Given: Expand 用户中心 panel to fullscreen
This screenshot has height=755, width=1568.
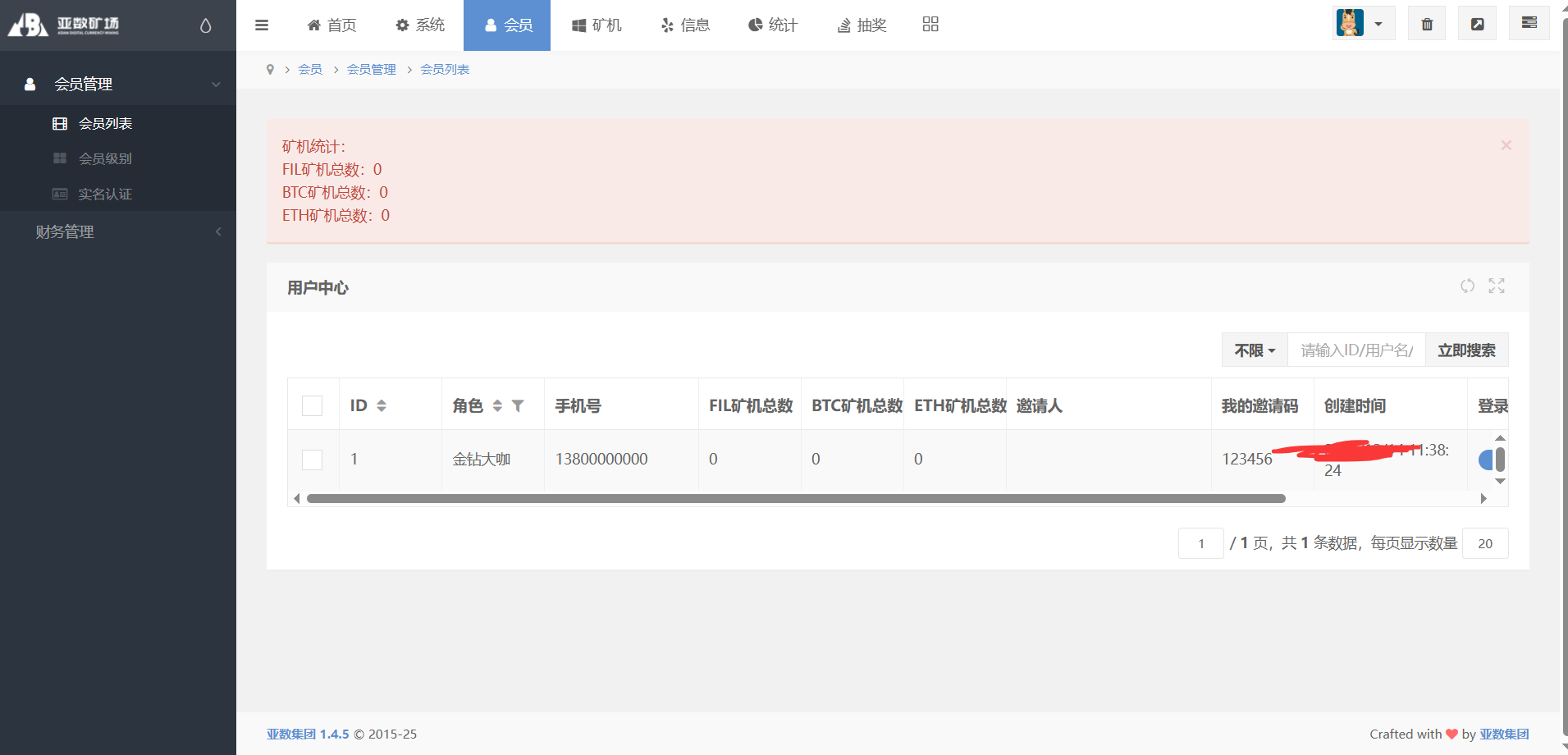Looking at the screenshot, I should [1497, 286].
